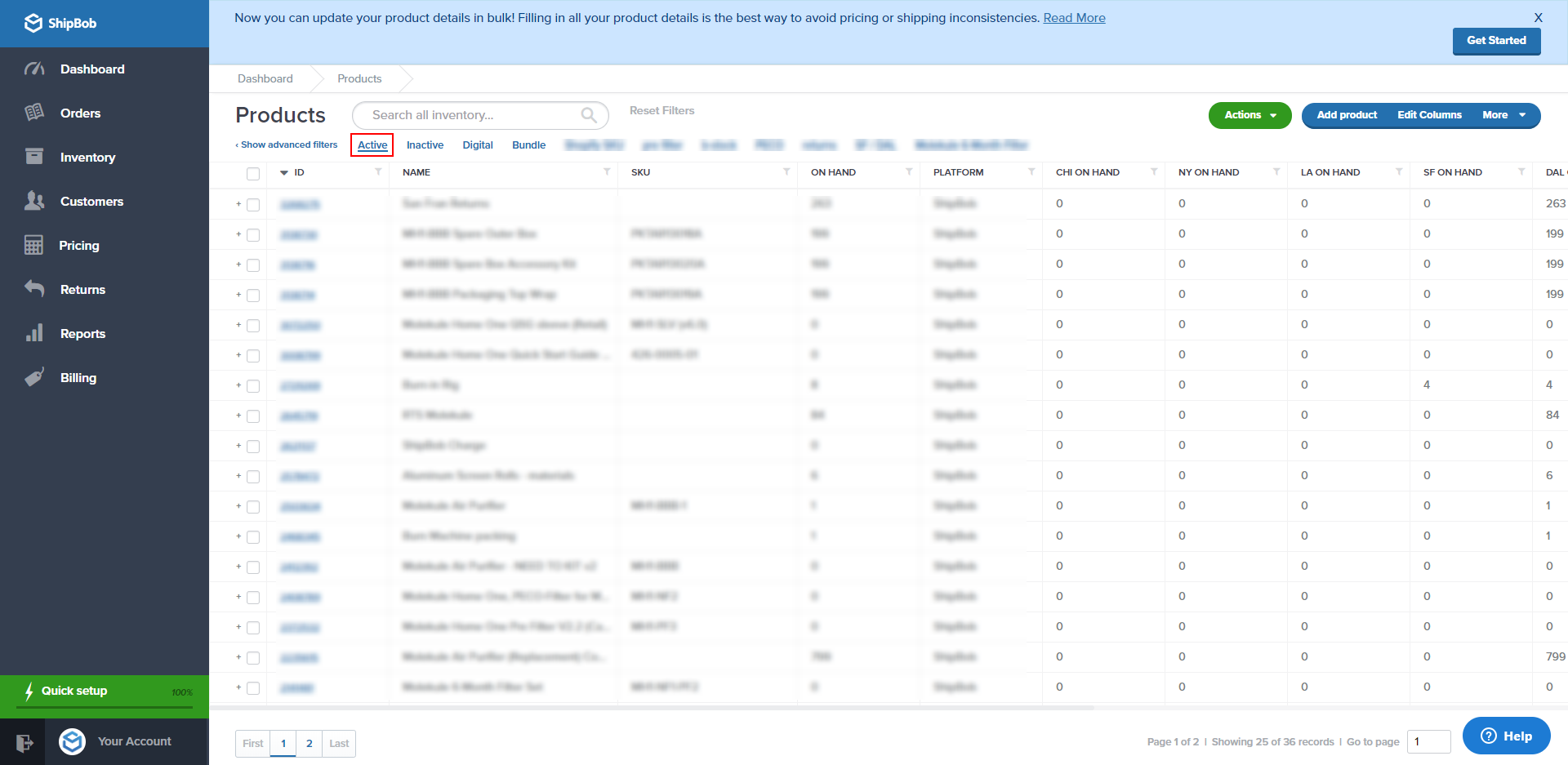Click the Dashboard gauge icon in sidebar
This screenshot has height=765, width=1568.
point(34,69)
